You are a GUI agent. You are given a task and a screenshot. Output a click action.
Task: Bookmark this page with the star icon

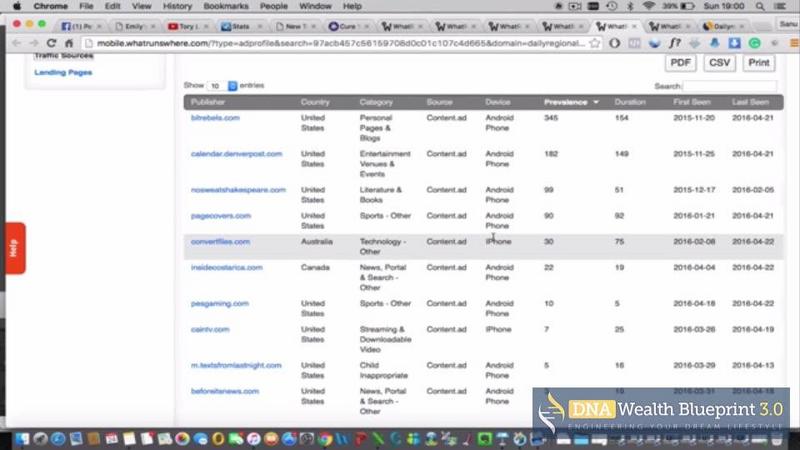(595, 43)
